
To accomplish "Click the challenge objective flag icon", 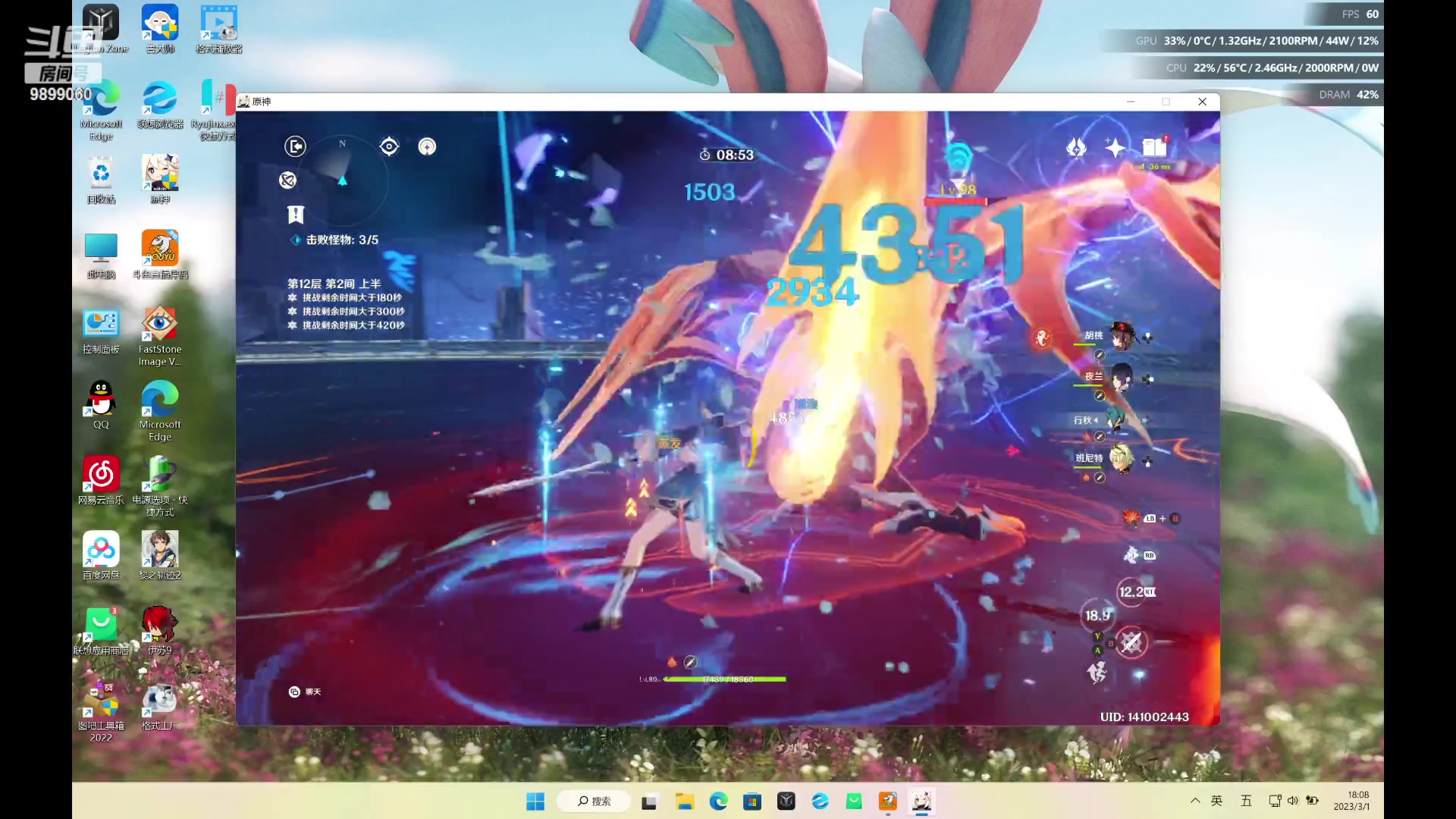I will pos(296,215).
